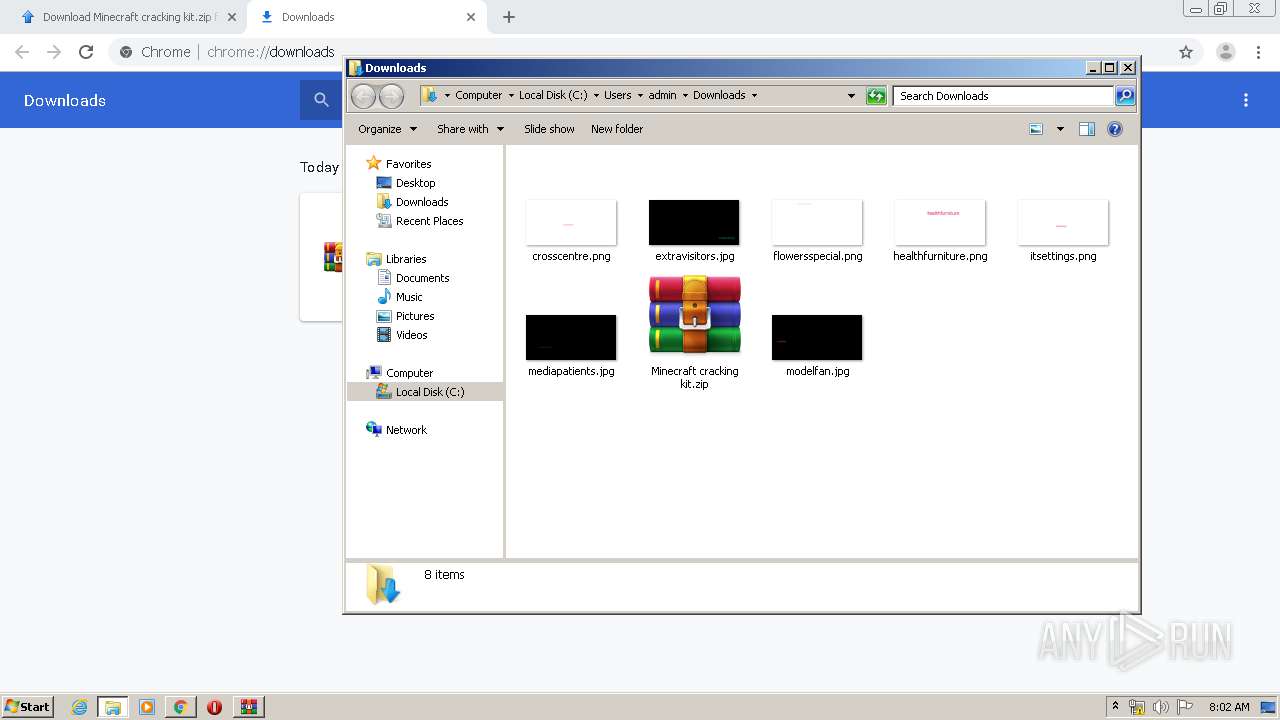Click the volume speaker tray icon
This screenshot has width=1280, height=720.
[1161, 707]
